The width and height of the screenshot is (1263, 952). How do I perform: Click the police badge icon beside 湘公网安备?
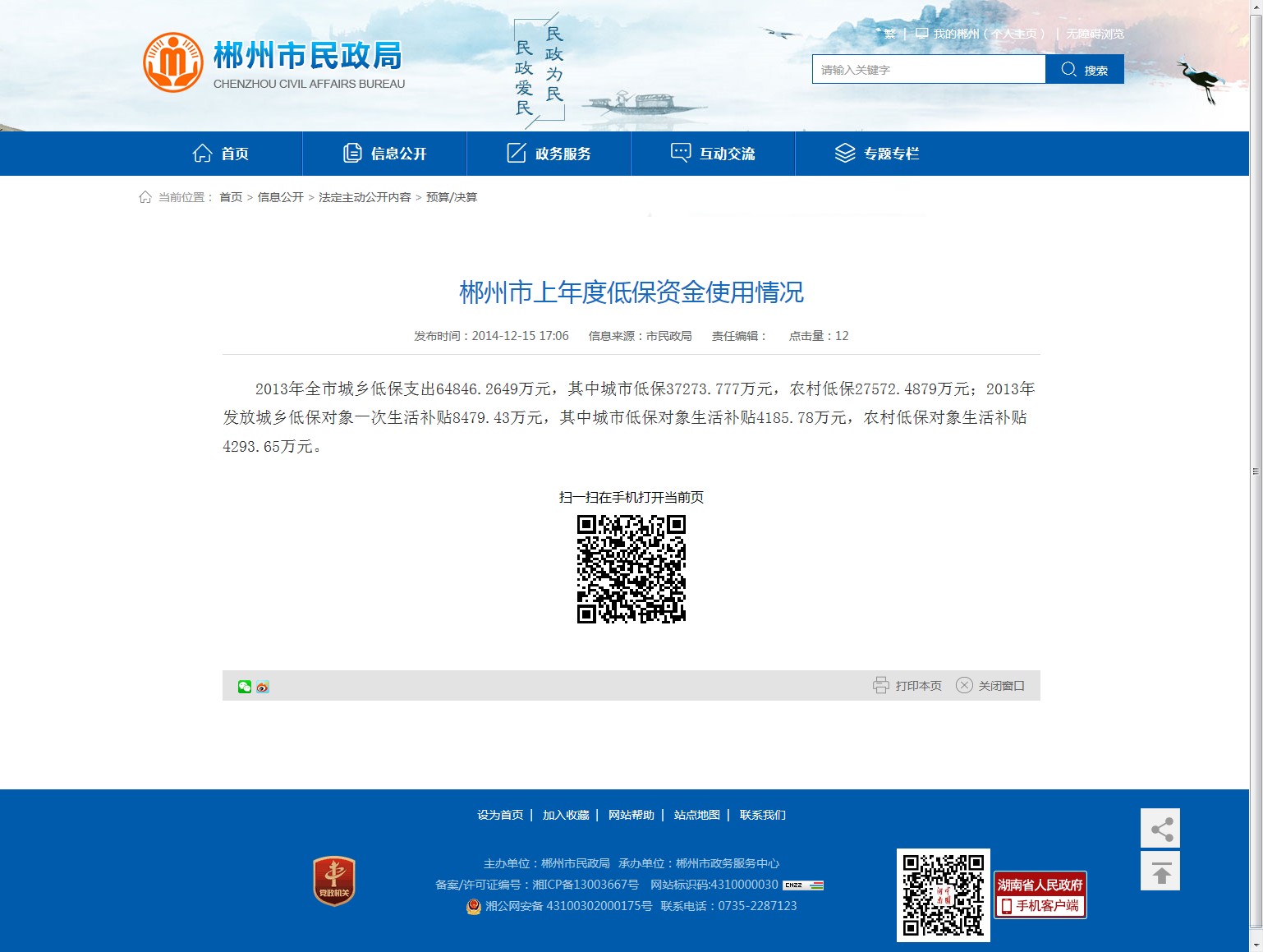(x=474, y=906)
